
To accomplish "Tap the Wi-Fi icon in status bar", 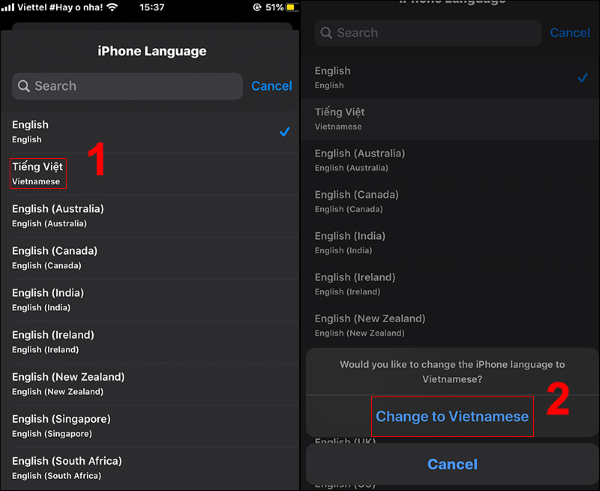I will pos(112,7).
